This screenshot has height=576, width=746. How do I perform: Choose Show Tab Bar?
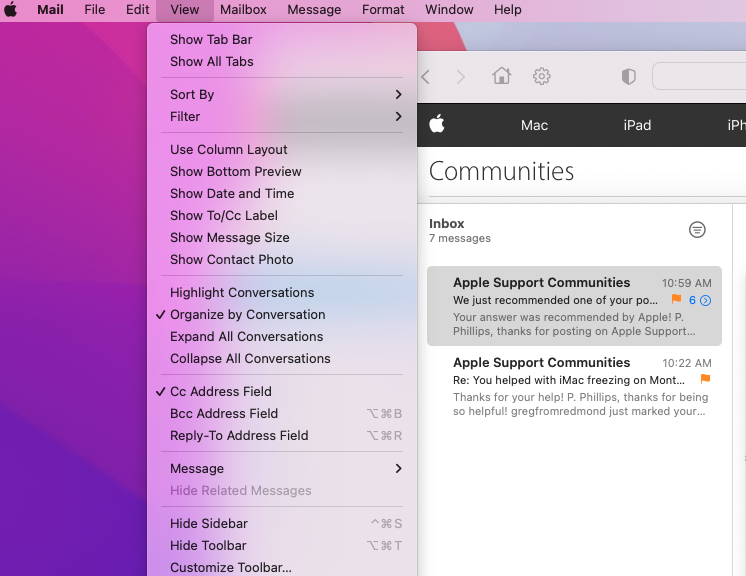[282, 39]
